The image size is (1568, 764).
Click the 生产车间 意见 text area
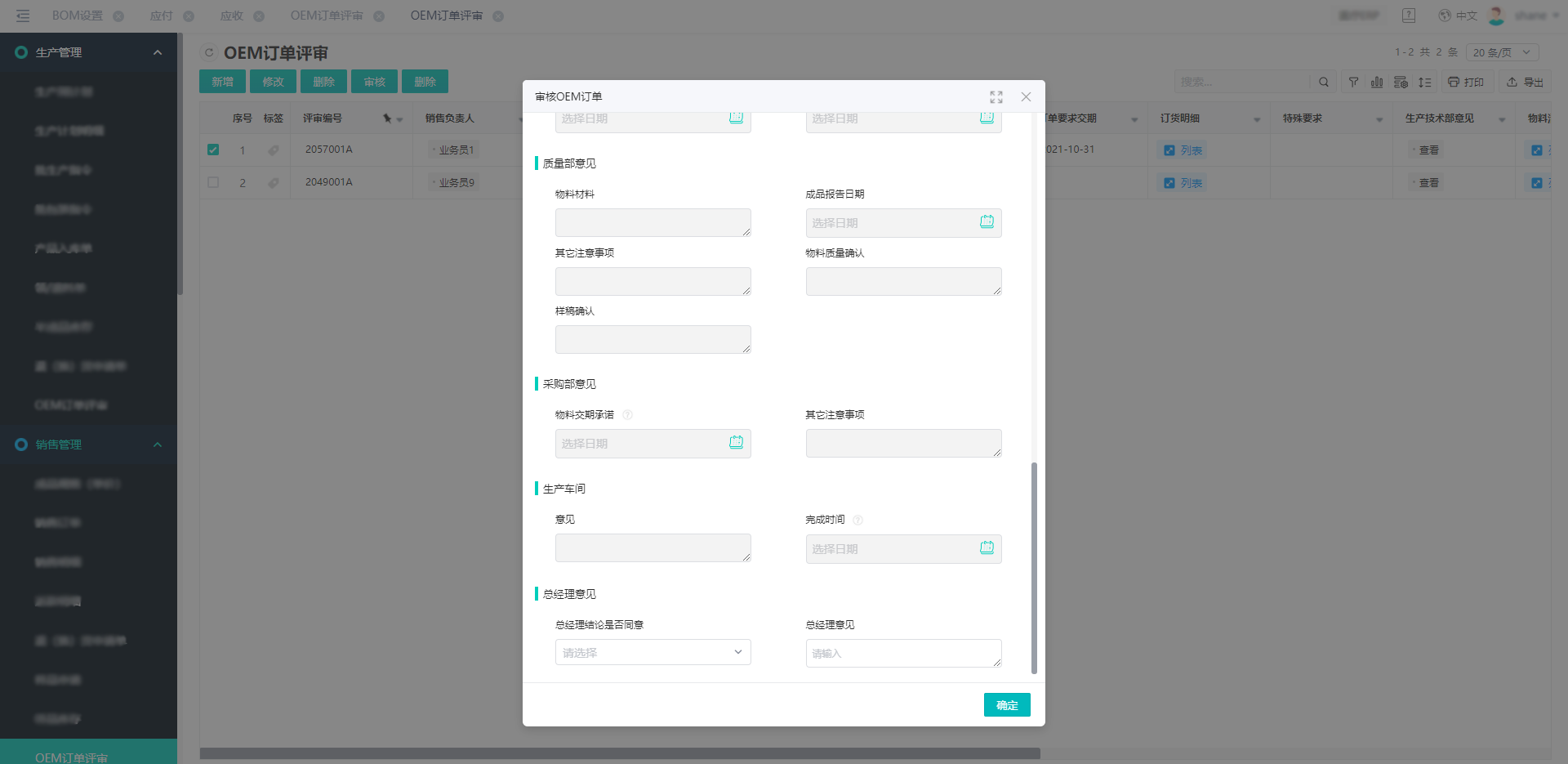tap(653, 547)
